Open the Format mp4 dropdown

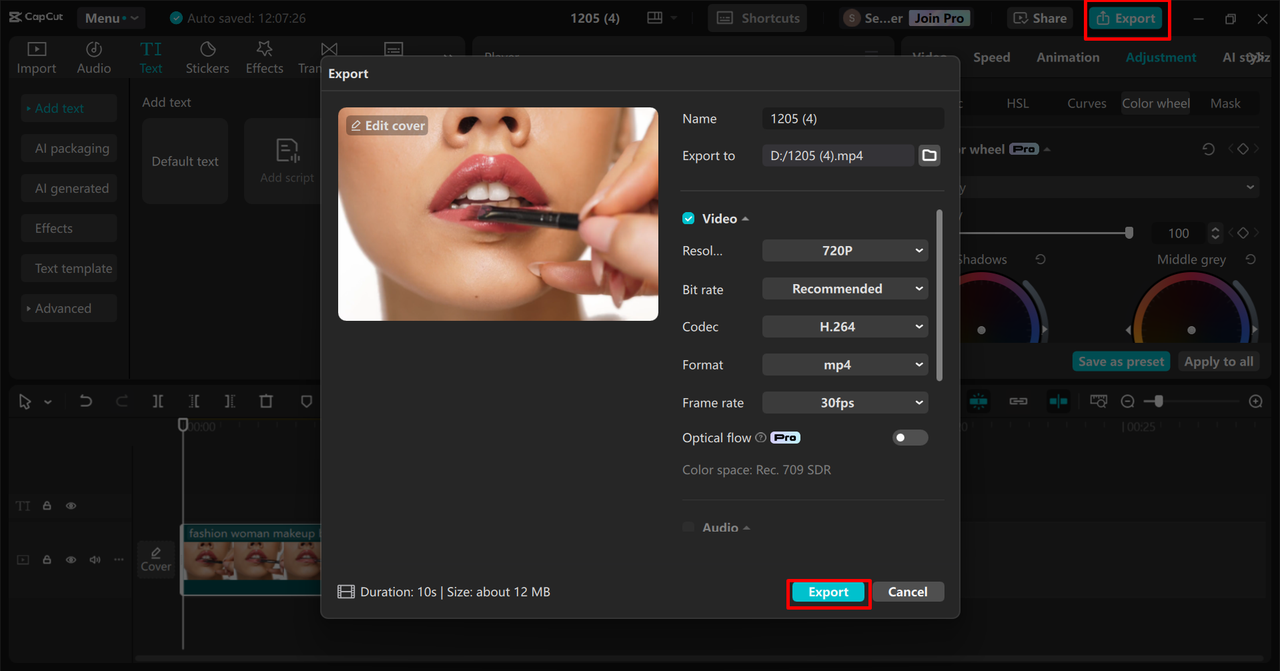[x=845, y=365]
